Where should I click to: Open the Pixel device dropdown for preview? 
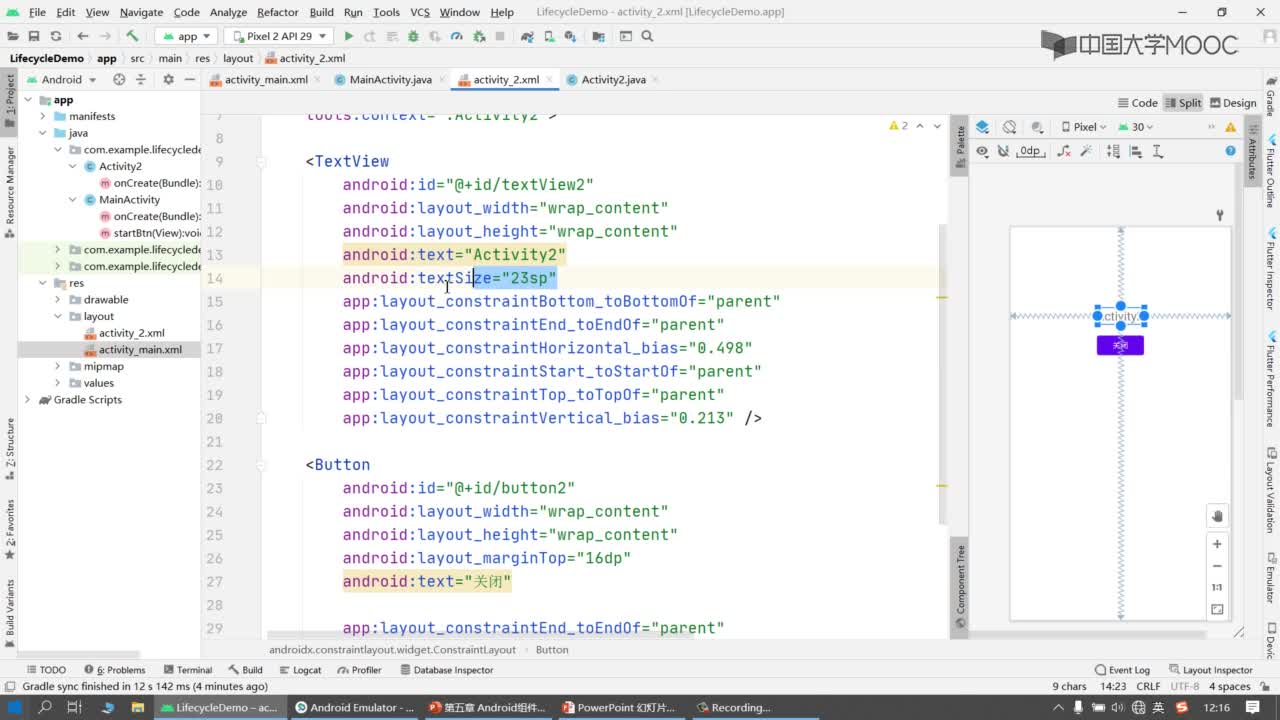[1083, 127]
